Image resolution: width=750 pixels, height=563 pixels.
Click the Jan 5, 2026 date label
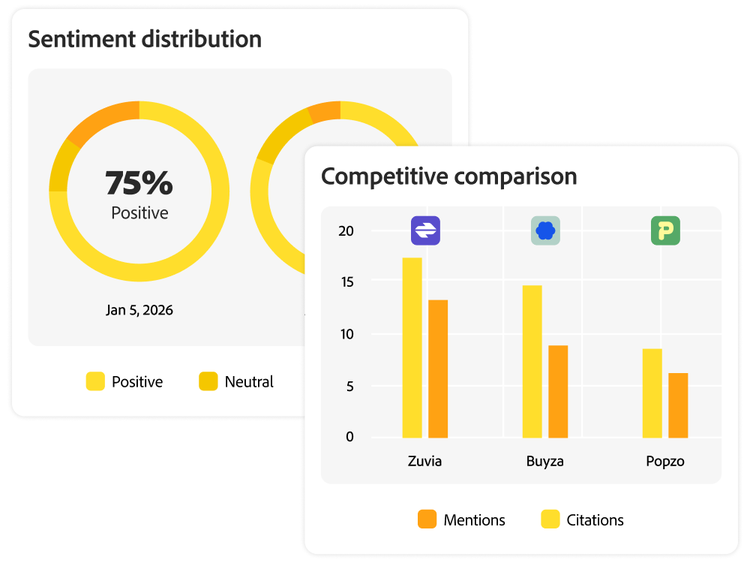coord(139,310)
